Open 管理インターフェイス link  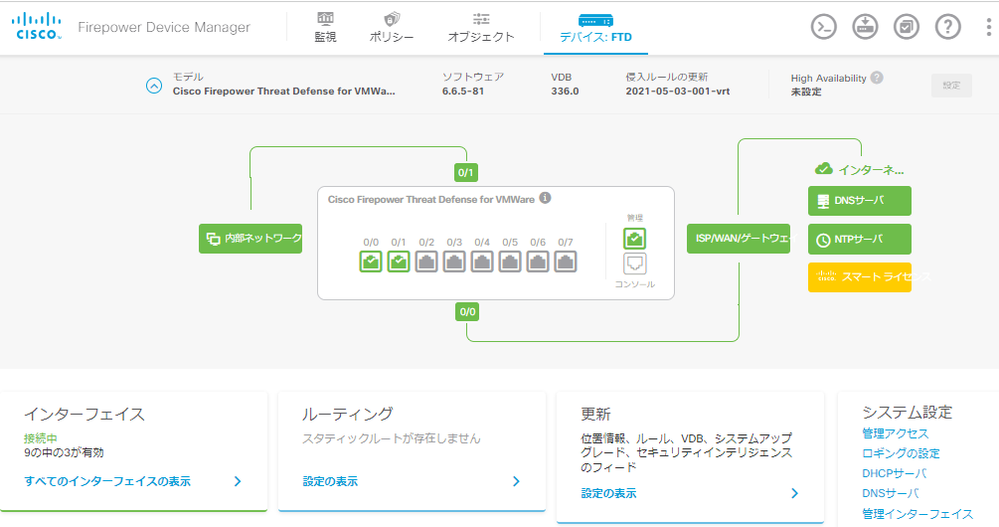pos(917,514)
